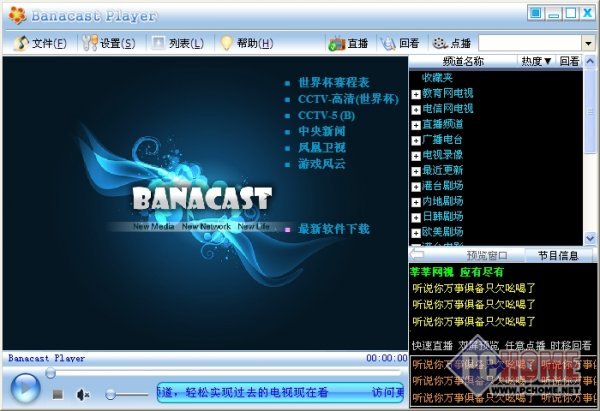Open the 游戏风云 channel link
Screen dimensions: 600x411
coord(321,164)
